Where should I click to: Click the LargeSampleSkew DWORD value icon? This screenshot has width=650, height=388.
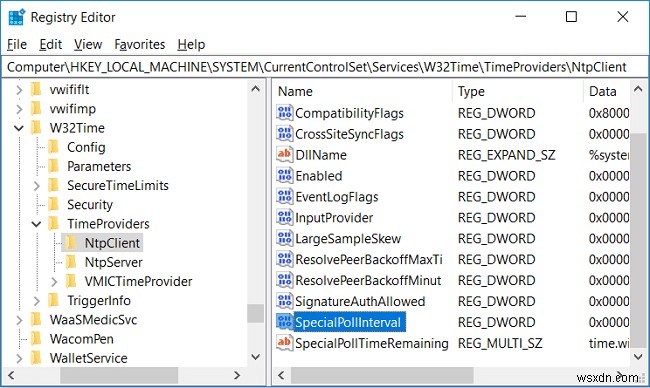tap(284, 238)
